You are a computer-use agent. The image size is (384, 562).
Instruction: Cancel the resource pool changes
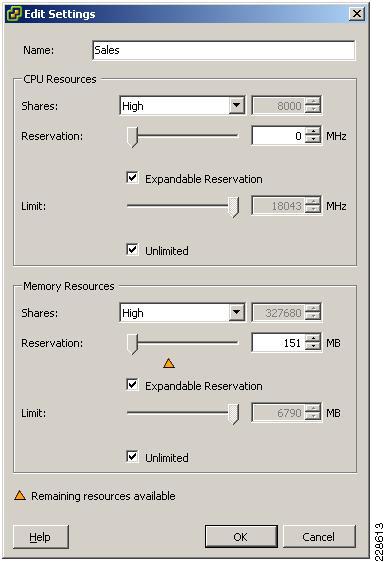319,537
